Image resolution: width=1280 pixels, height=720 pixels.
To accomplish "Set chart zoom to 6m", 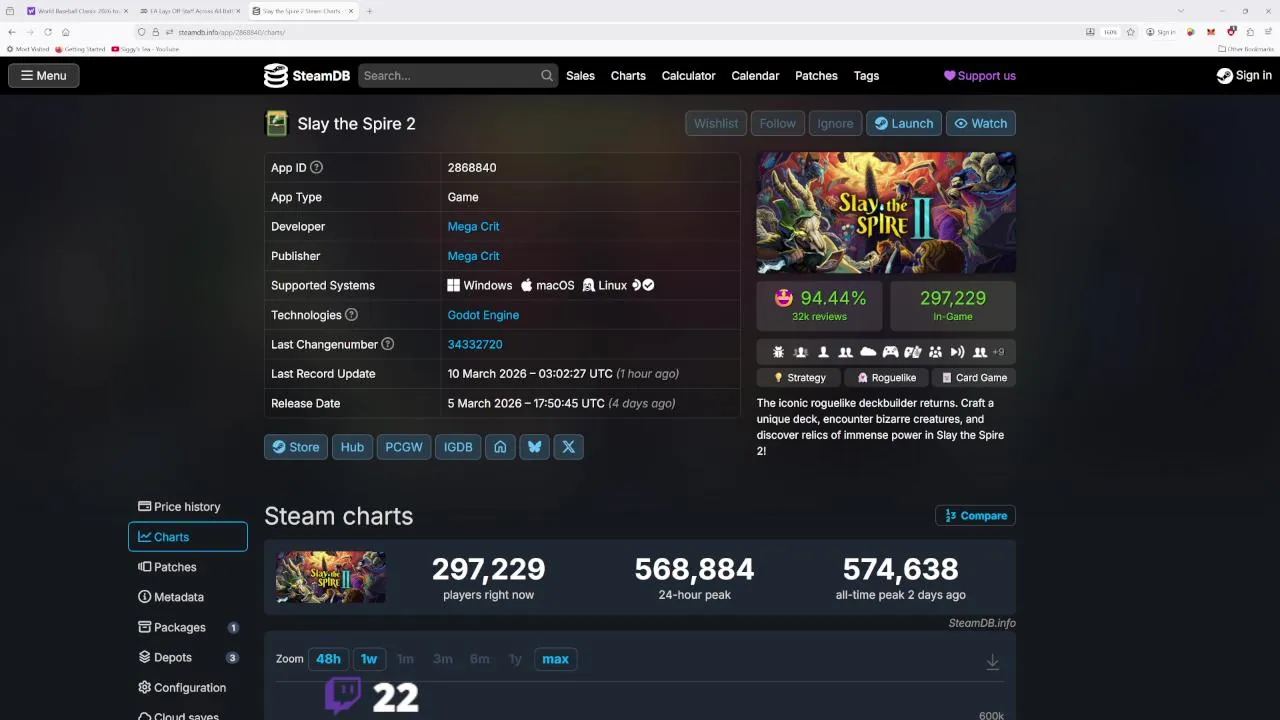I will pos(480,659).
